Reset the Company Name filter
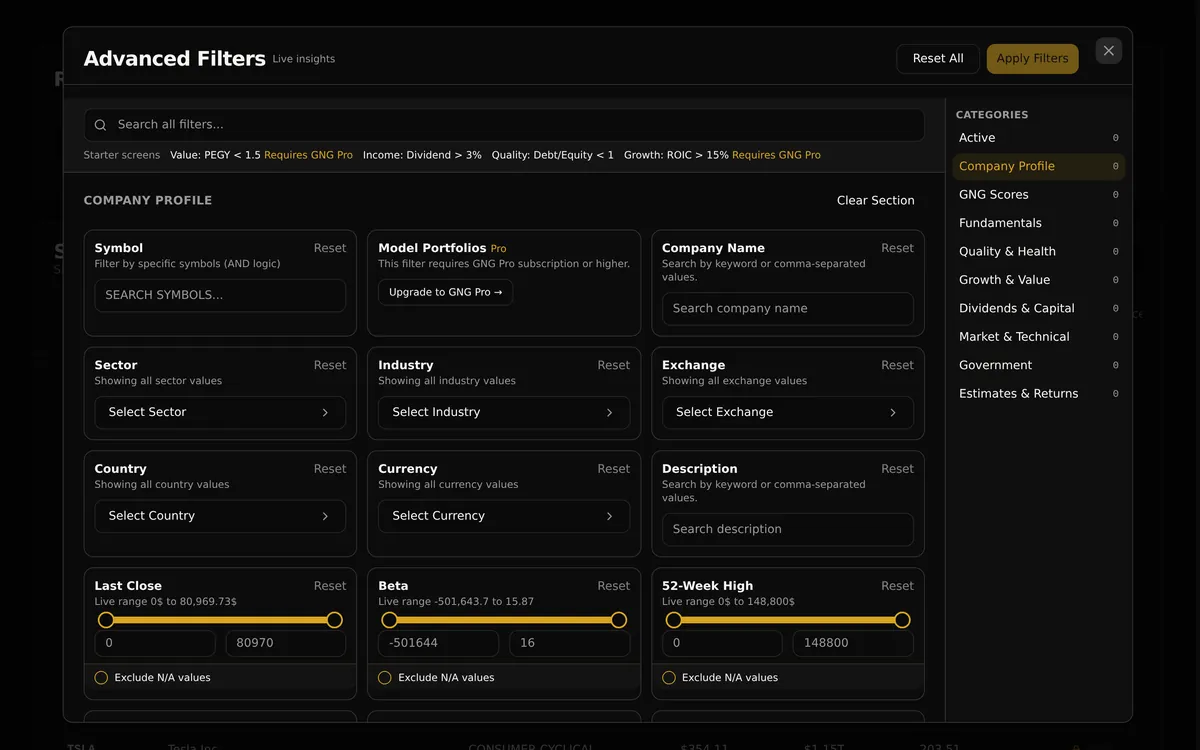Screen dimensions: 1200x750 point(897,249)
